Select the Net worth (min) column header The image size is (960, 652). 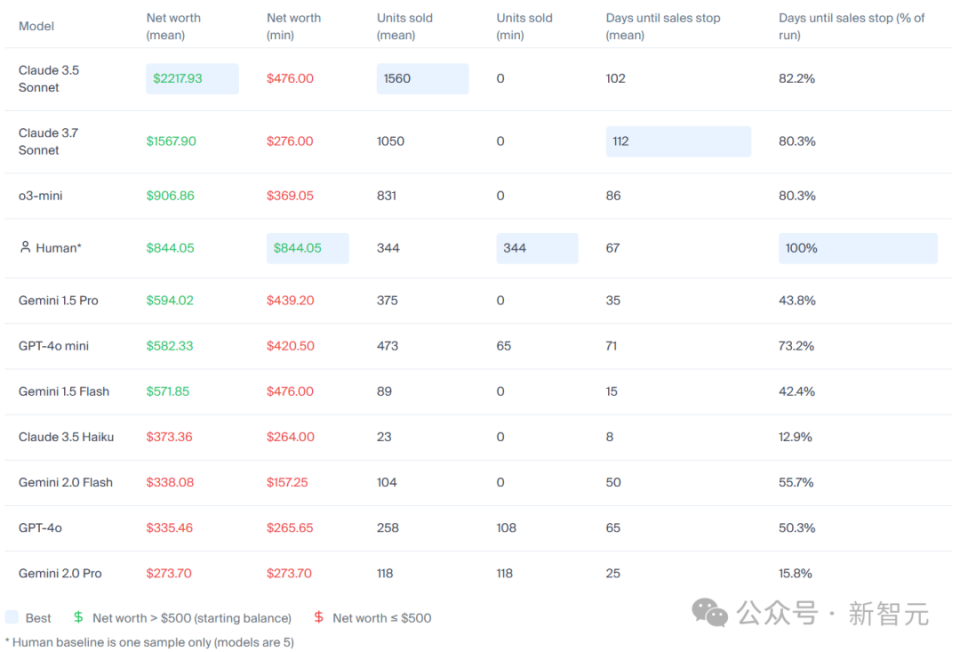(293, 26)
